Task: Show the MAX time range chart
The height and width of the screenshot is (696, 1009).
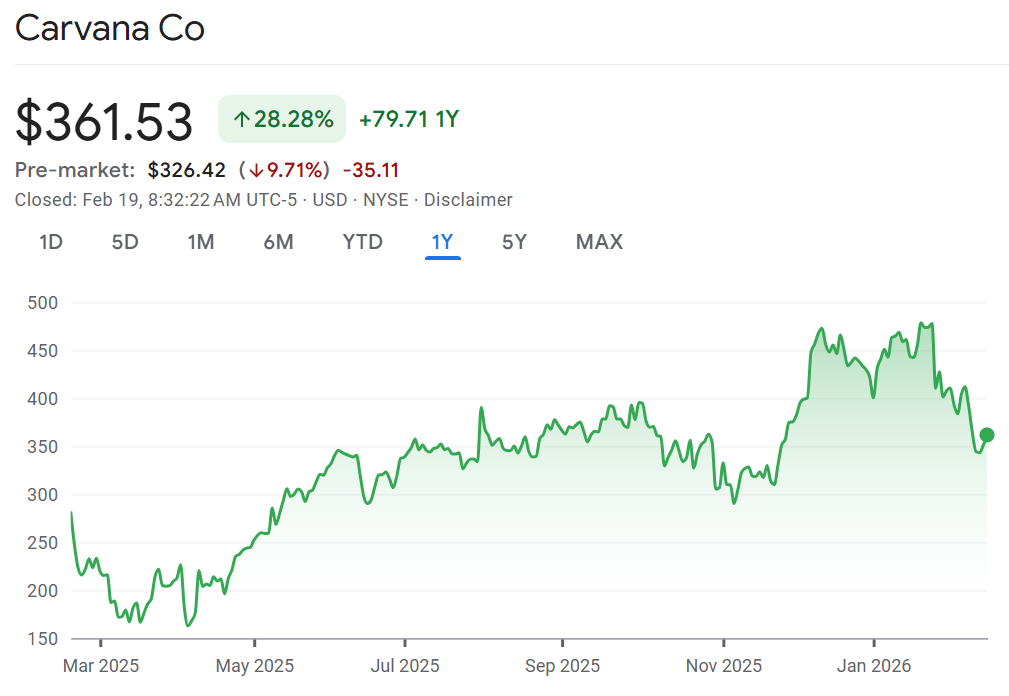Action: coord(599,242)
